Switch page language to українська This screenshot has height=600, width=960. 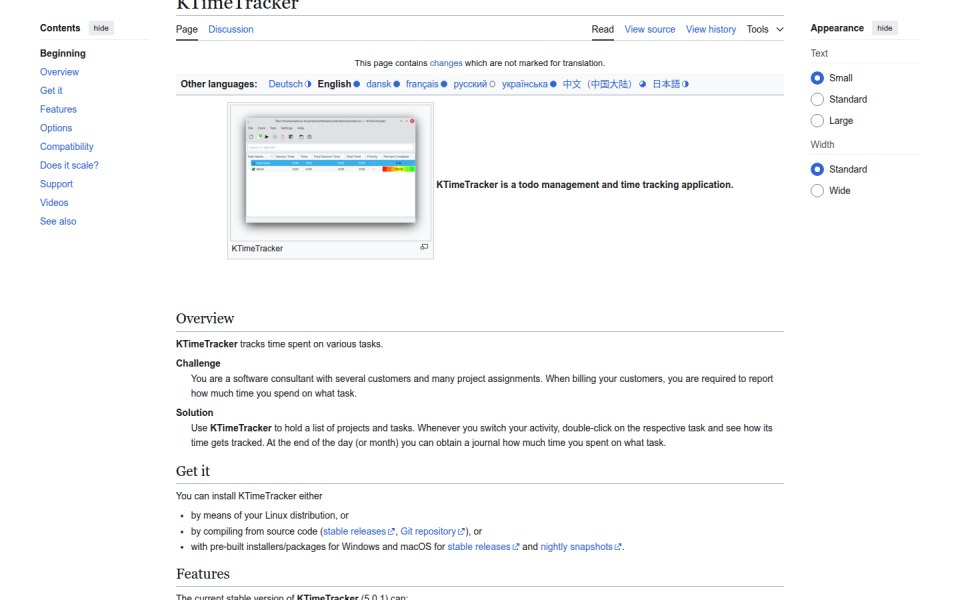tap(525, 84)
